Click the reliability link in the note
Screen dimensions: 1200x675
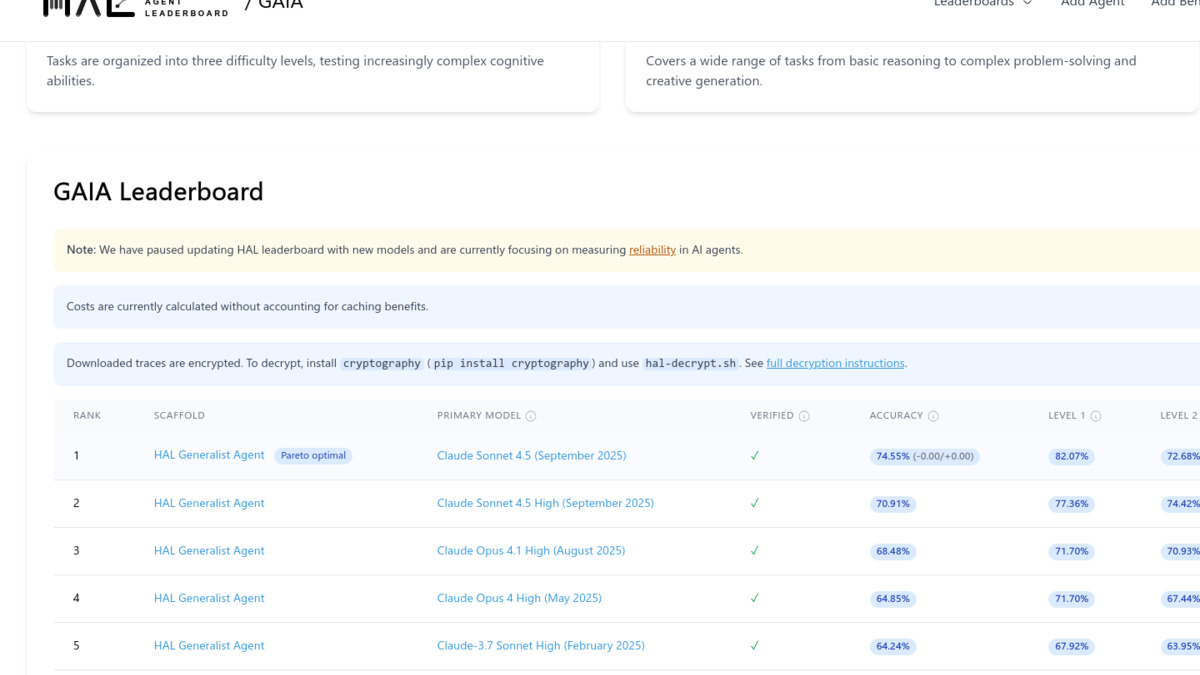coord(652,250)
